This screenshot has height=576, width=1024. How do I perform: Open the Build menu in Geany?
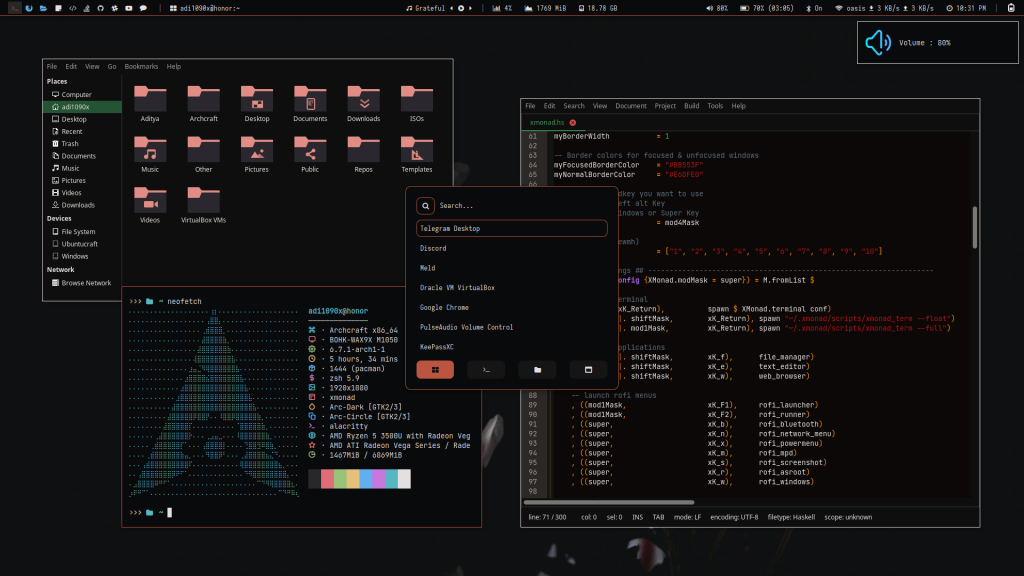click(x=691, y=105)
